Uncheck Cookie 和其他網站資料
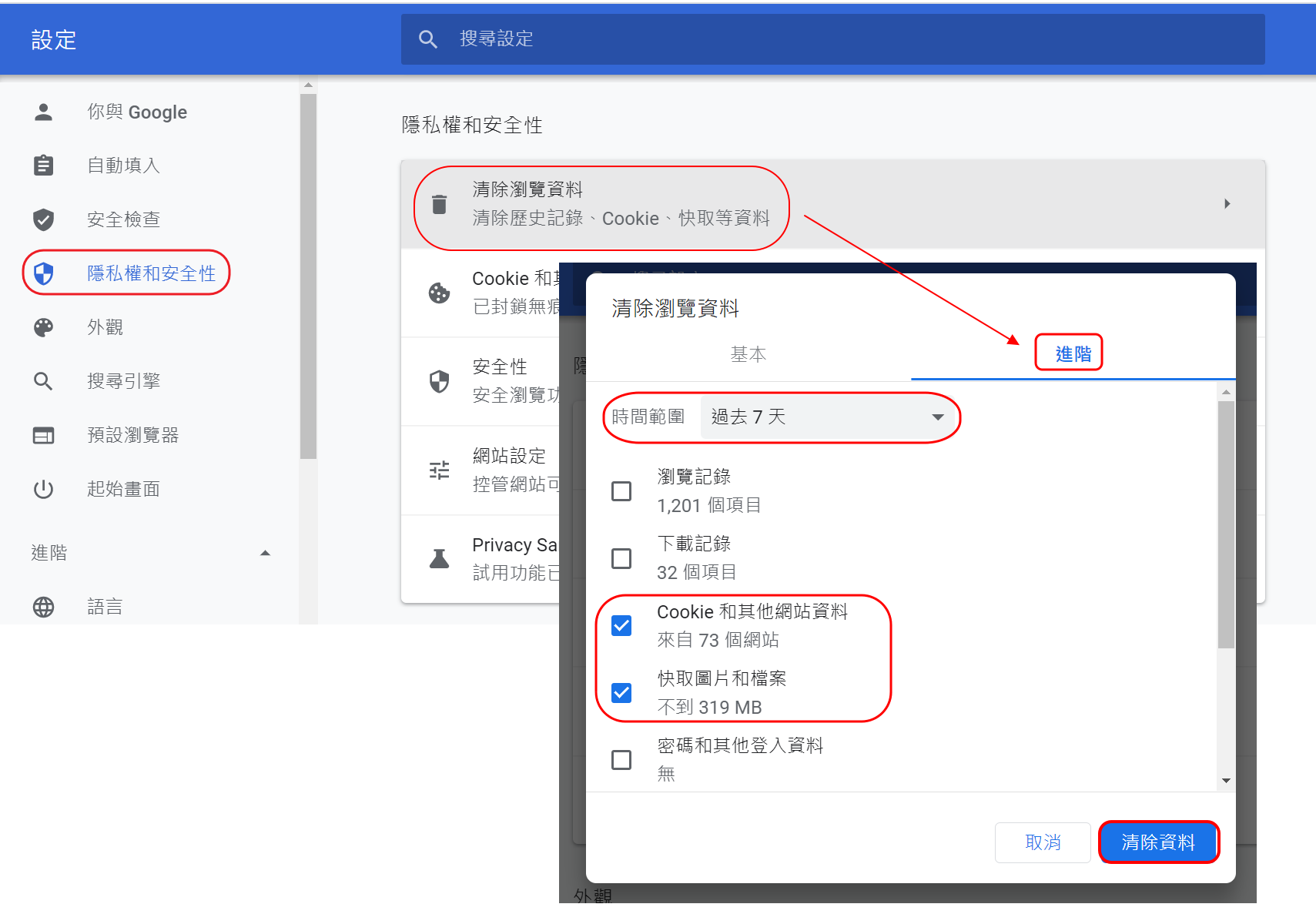The width and height of the screenshot is (1316, 924). 621,625
